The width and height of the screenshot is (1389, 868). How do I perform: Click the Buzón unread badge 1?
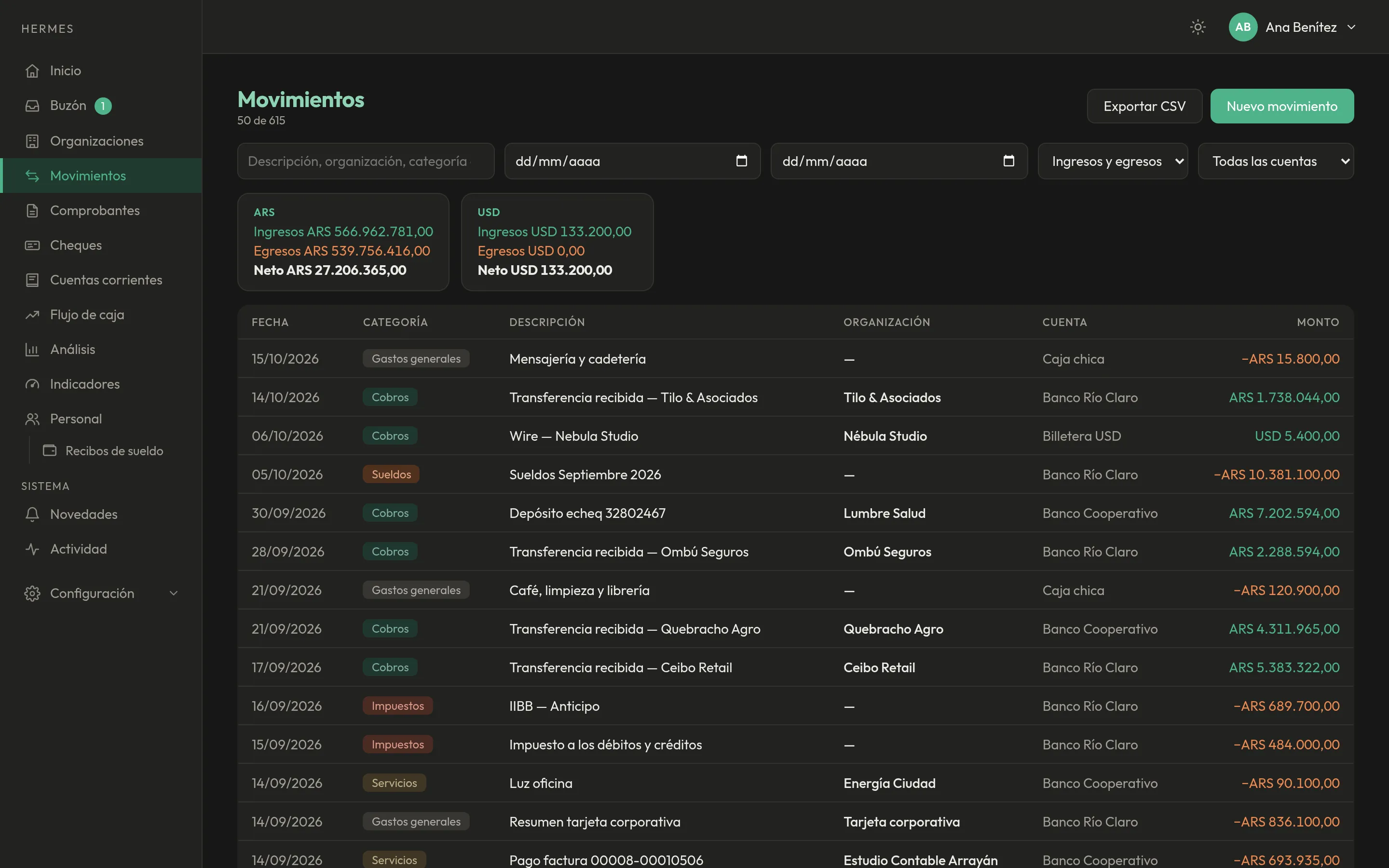pos(103,106)
